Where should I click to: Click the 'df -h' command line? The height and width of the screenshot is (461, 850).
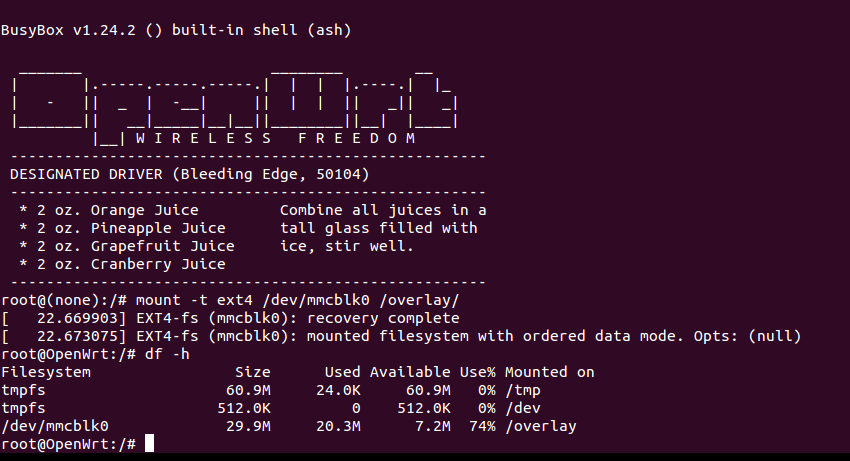(95, 355)
